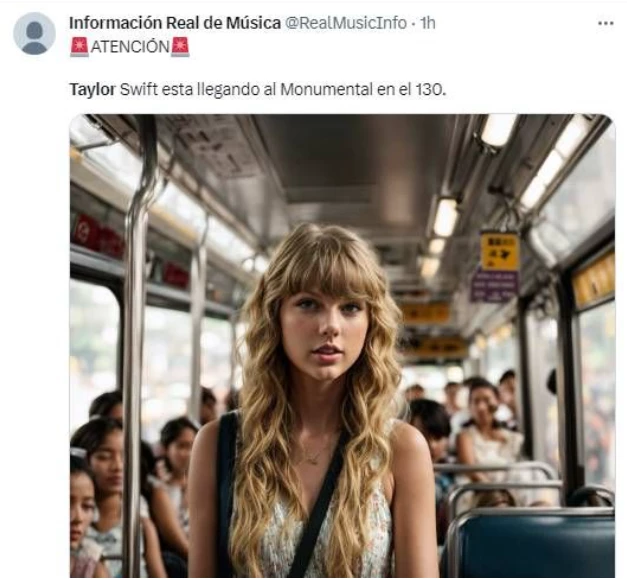Click the purple sign in the photo

tap(494, 286)
